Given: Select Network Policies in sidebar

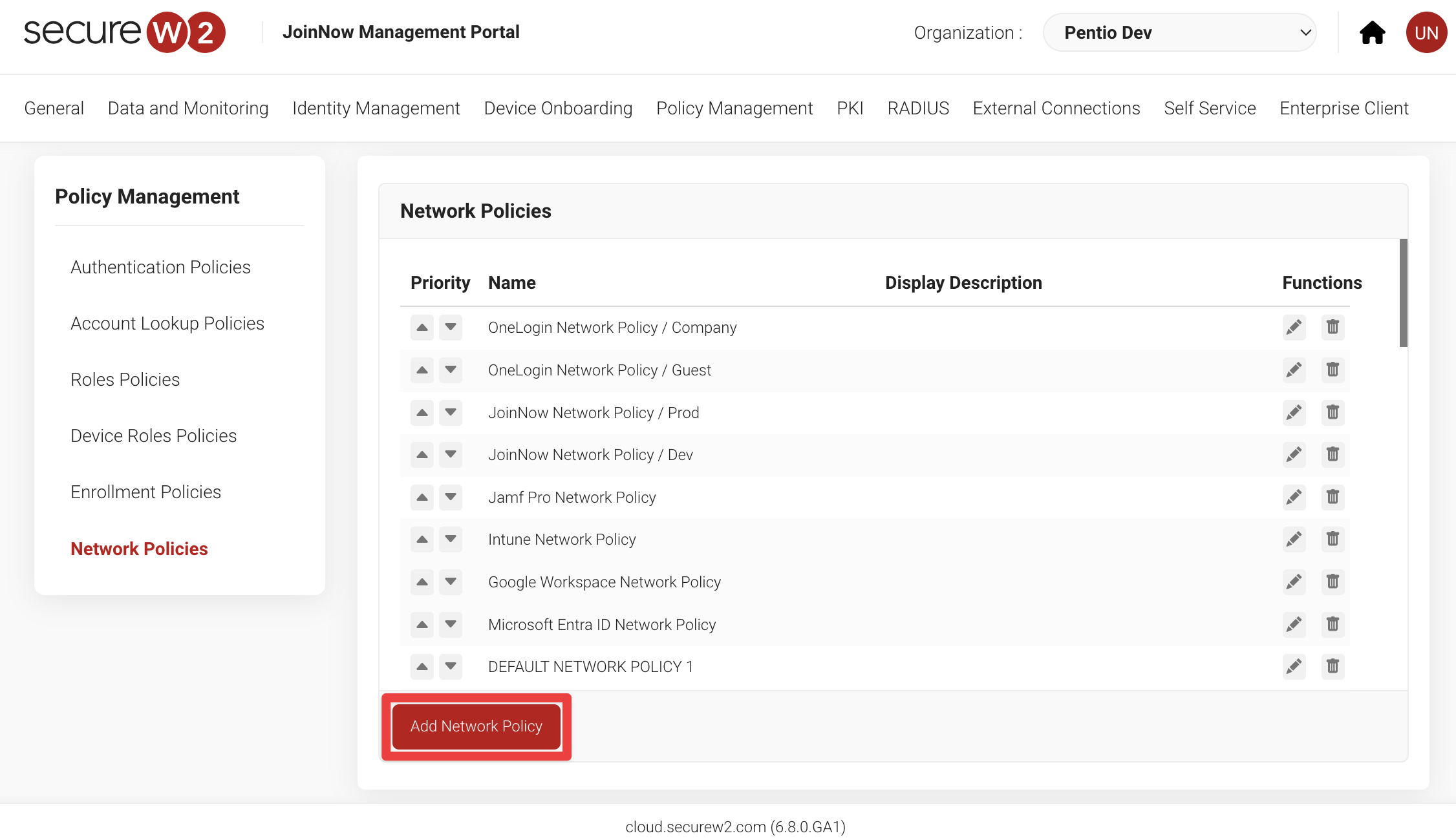Looking at the screenshot, I should click(139, 549).
